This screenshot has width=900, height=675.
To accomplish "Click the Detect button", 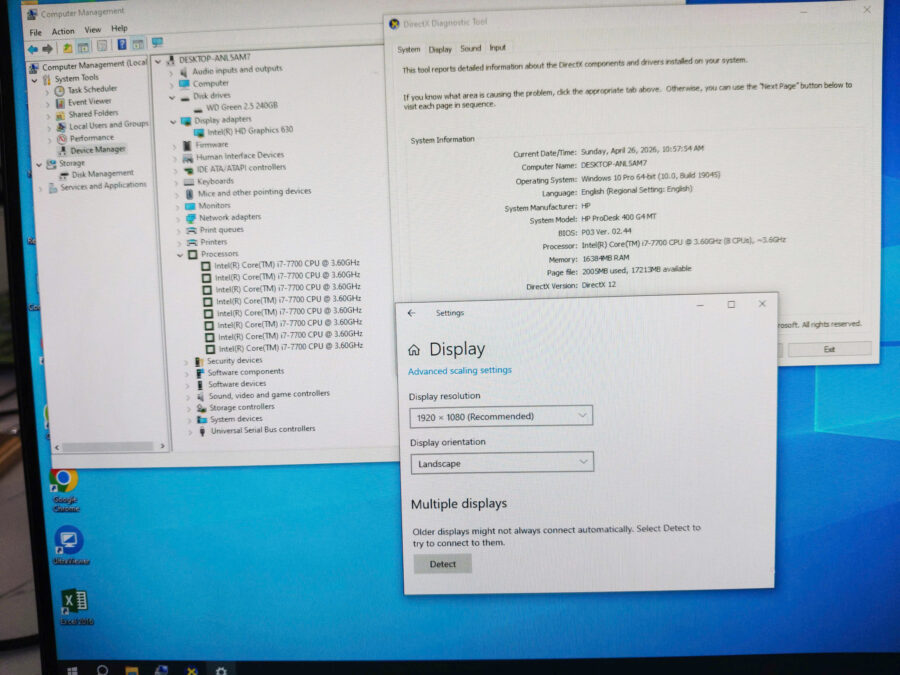I will tap(443, 564).
